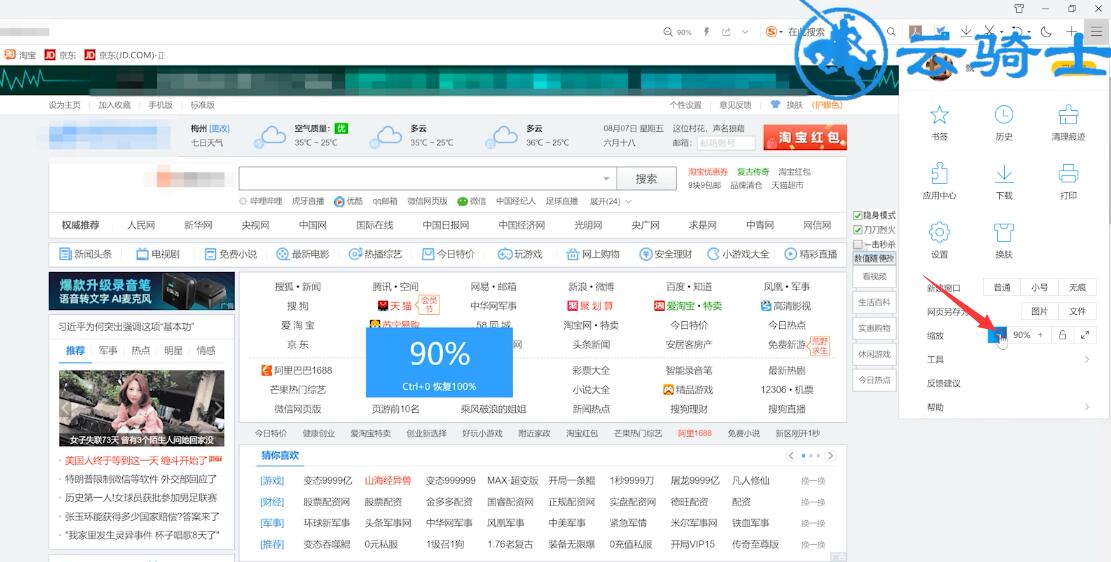Expand the 展开(24) site list
Image resolution: width=1111 pixels, height=562 pixels.
point(610,201)
